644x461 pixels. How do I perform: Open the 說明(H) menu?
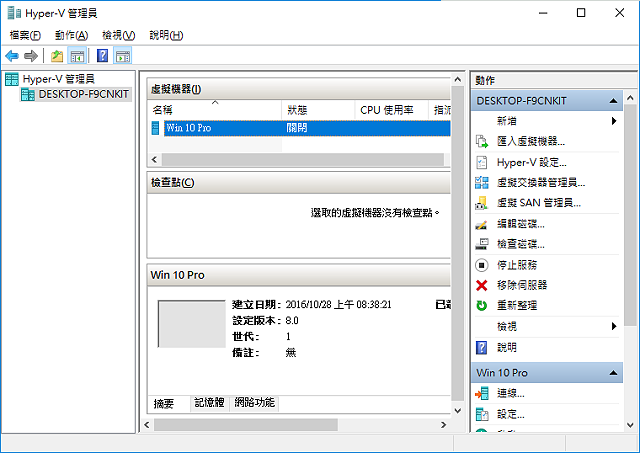pyautogui.click(x=166, y=35)
